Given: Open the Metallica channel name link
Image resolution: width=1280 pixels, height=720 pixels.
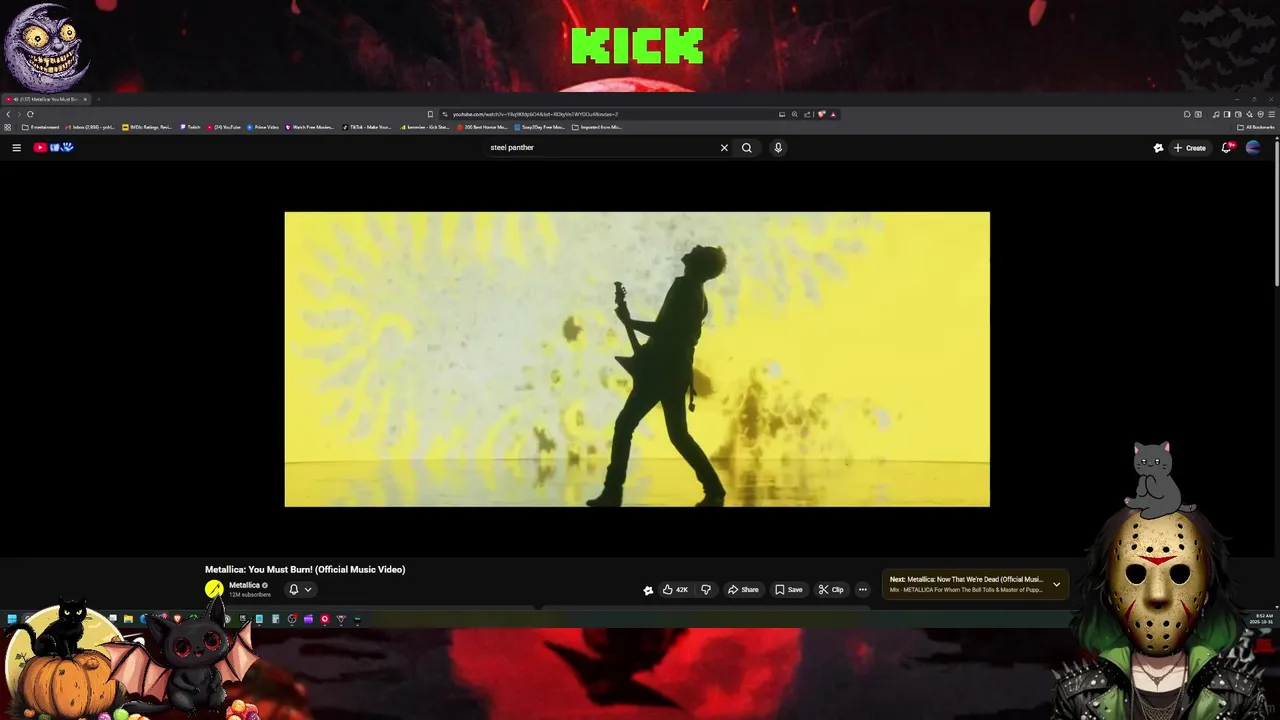Looking at the screenshot, I should click(x=244, y=585).
